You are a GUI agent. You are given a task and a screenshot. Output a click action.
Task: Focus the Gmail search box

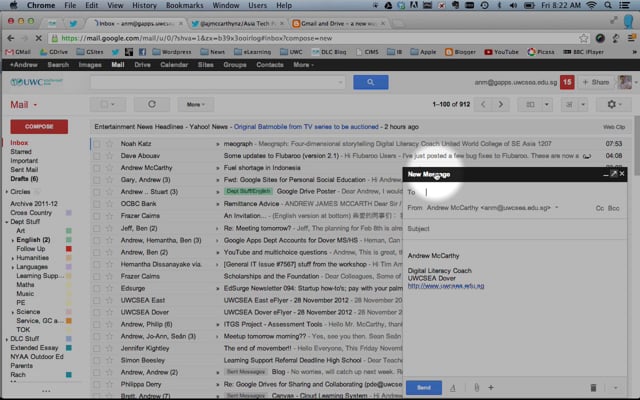217,82
